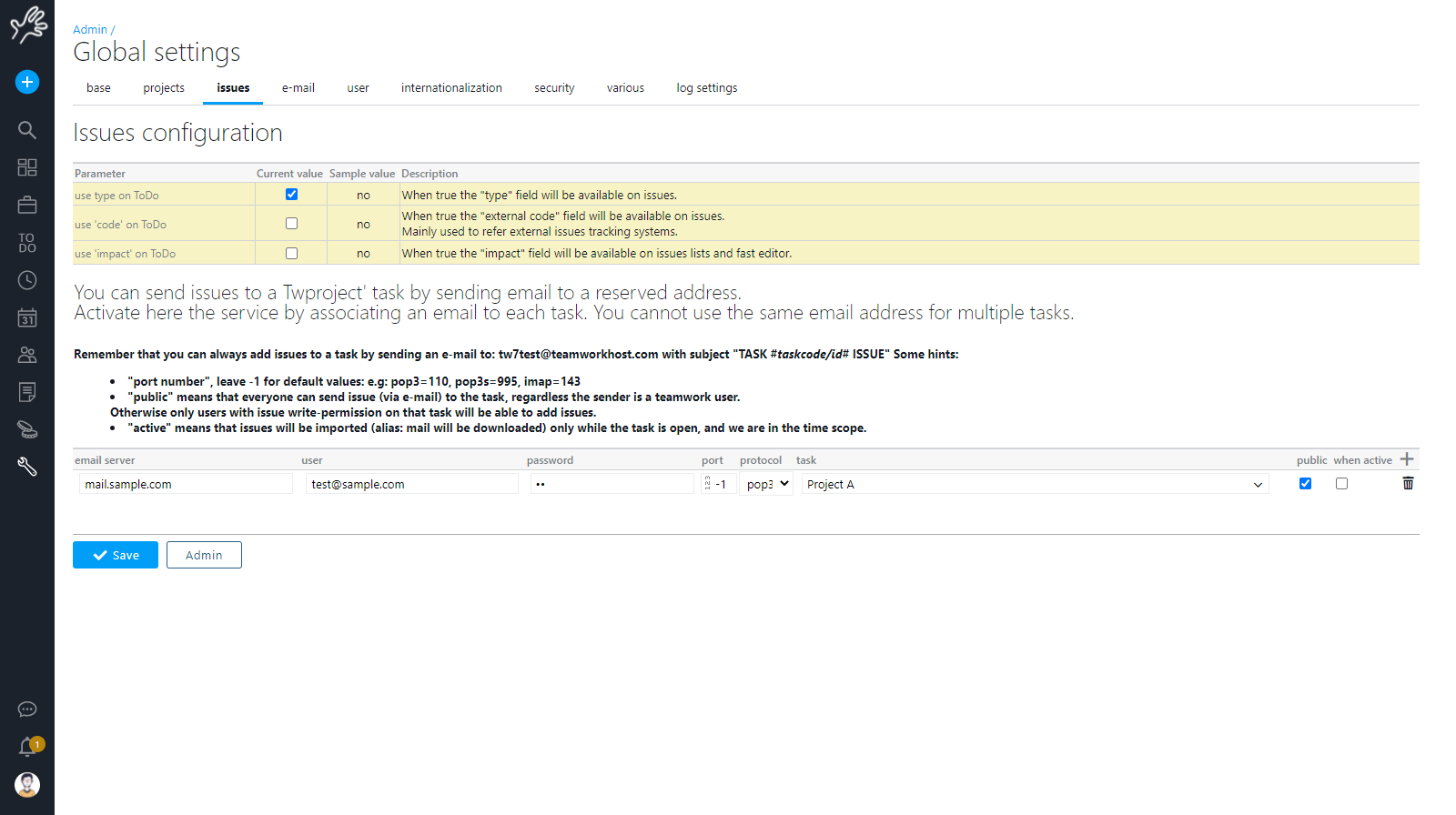Screen dimensions: 1456x815
Task: Open the protocol pop3 dropdown
Action: pos(766,484)
